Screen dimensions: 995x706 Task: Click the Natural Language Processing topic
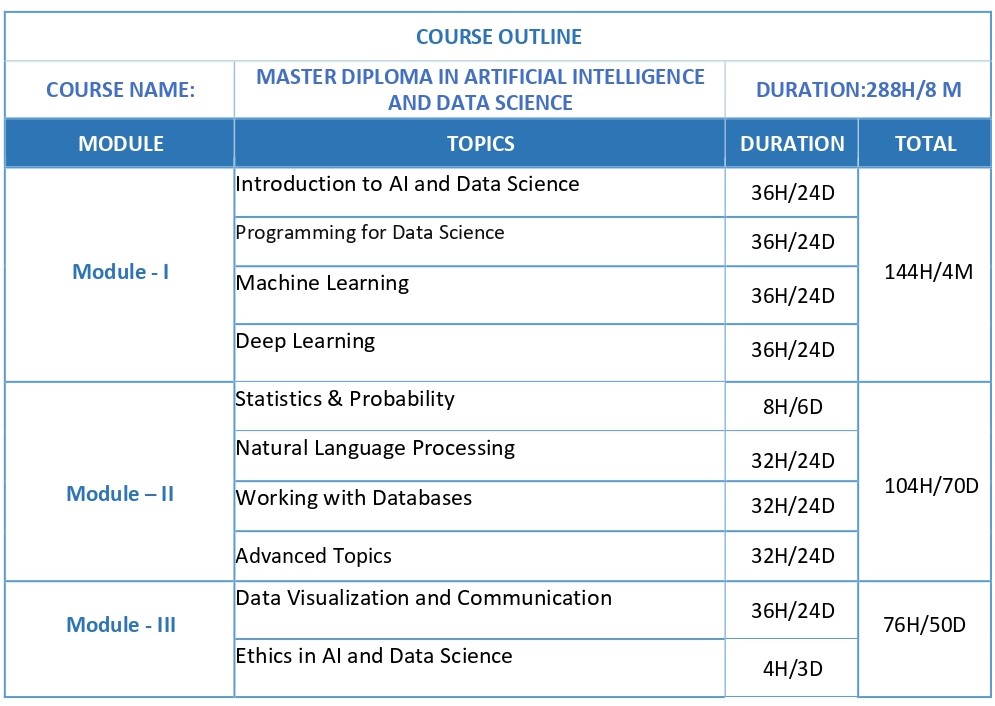pyautogui.click(x=375, y=448)
